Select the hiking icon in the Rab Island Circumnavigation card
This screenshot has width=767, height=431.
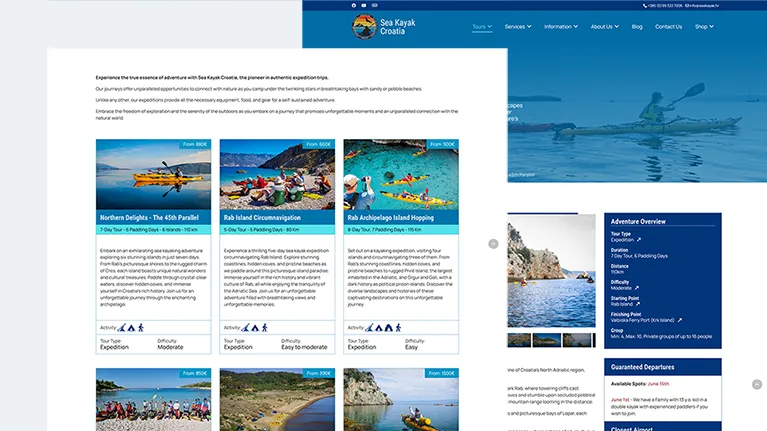[x=265, y=328]
